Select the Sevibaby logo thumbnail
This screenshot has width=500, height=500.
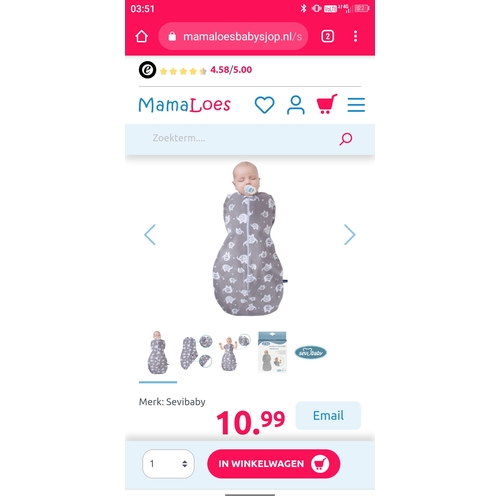[310, 352]
